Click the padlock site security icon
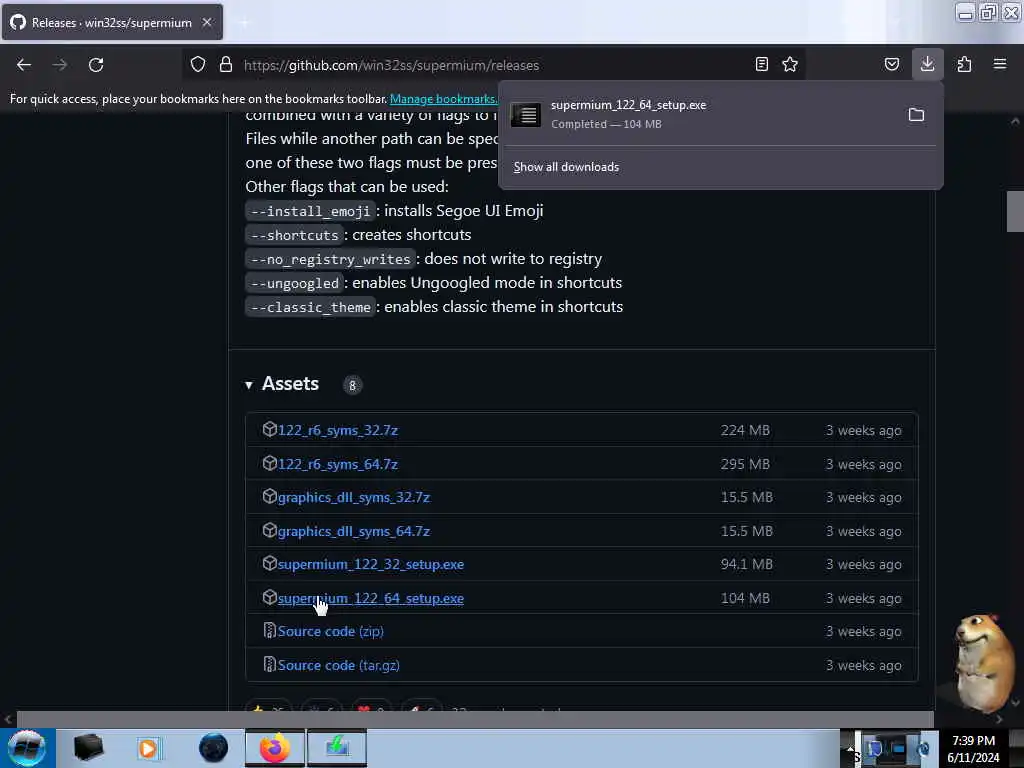The height and width of the screenshot is (768, 1024). [x=226, y=64]
